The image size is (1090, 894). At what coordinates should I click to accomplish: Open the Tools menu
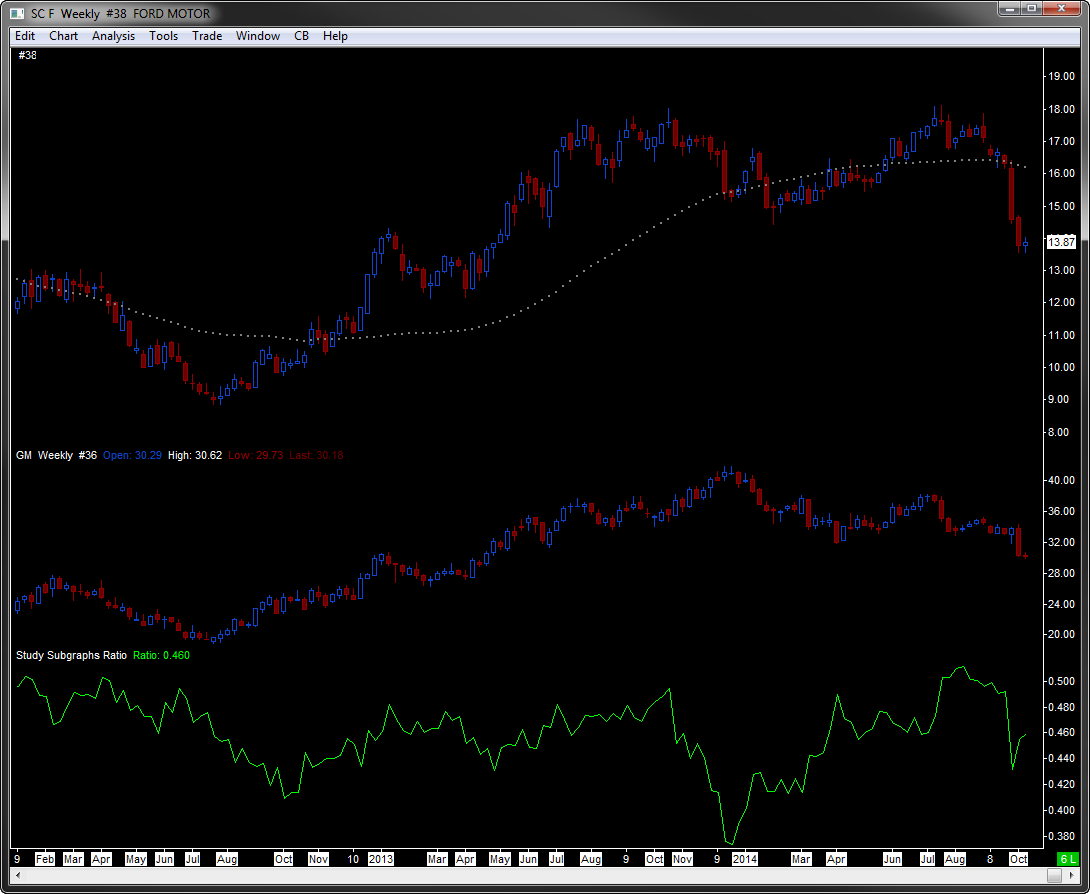(x=163, y=36)
